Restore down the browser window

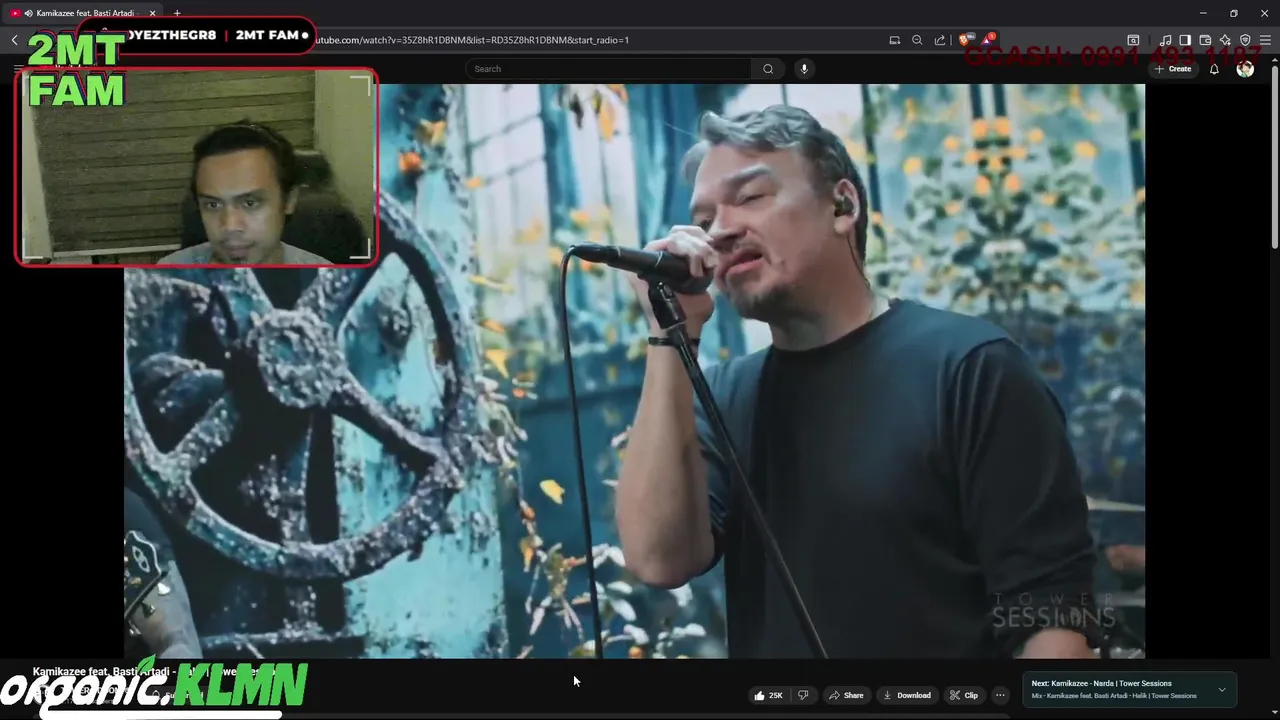[x=1234, y=13]
